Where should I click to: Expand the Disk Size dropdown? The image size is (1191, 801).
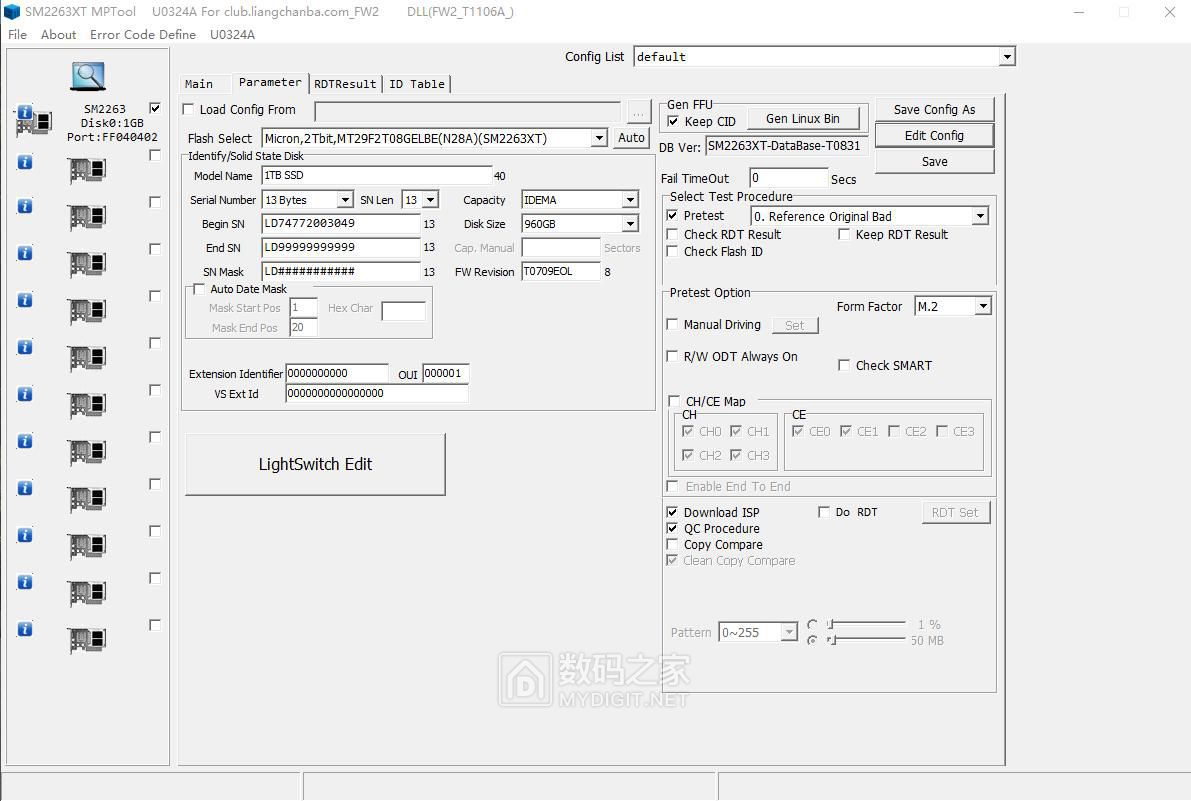click(x=630, y=224)
